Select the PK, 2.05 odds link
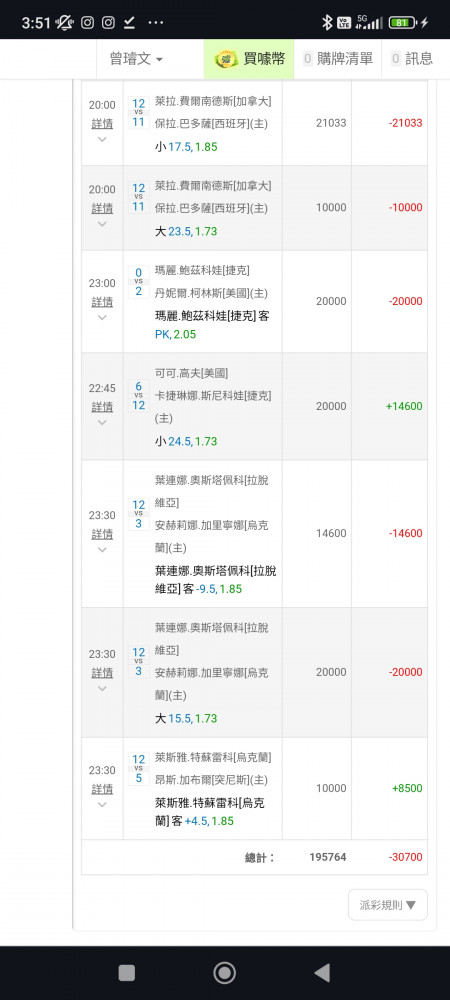Viewport: 450px width, 1000px height. click(x=175, y=334)
